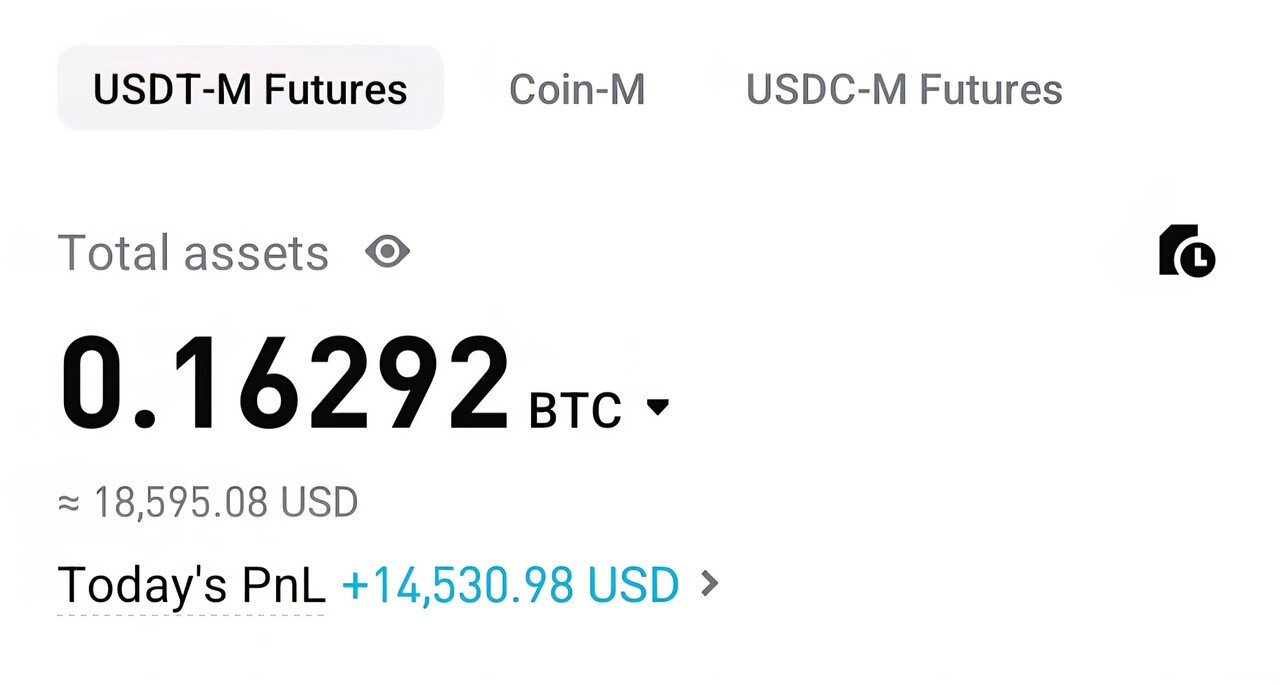The image size is (1280, 684).
Task: Expand the BTC currency unit dropdown arrow
Action: pos(657,407)
